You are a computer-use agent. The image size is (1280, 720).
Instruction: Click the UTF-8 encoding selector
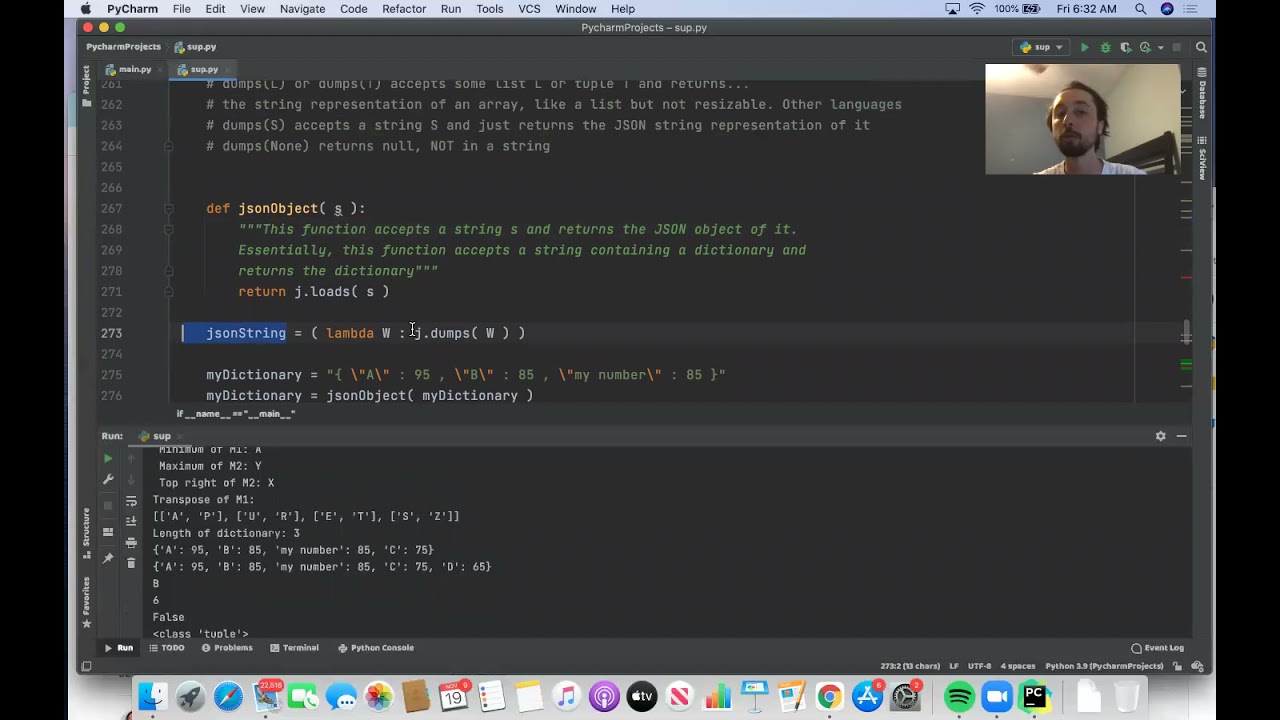[979, 666]
